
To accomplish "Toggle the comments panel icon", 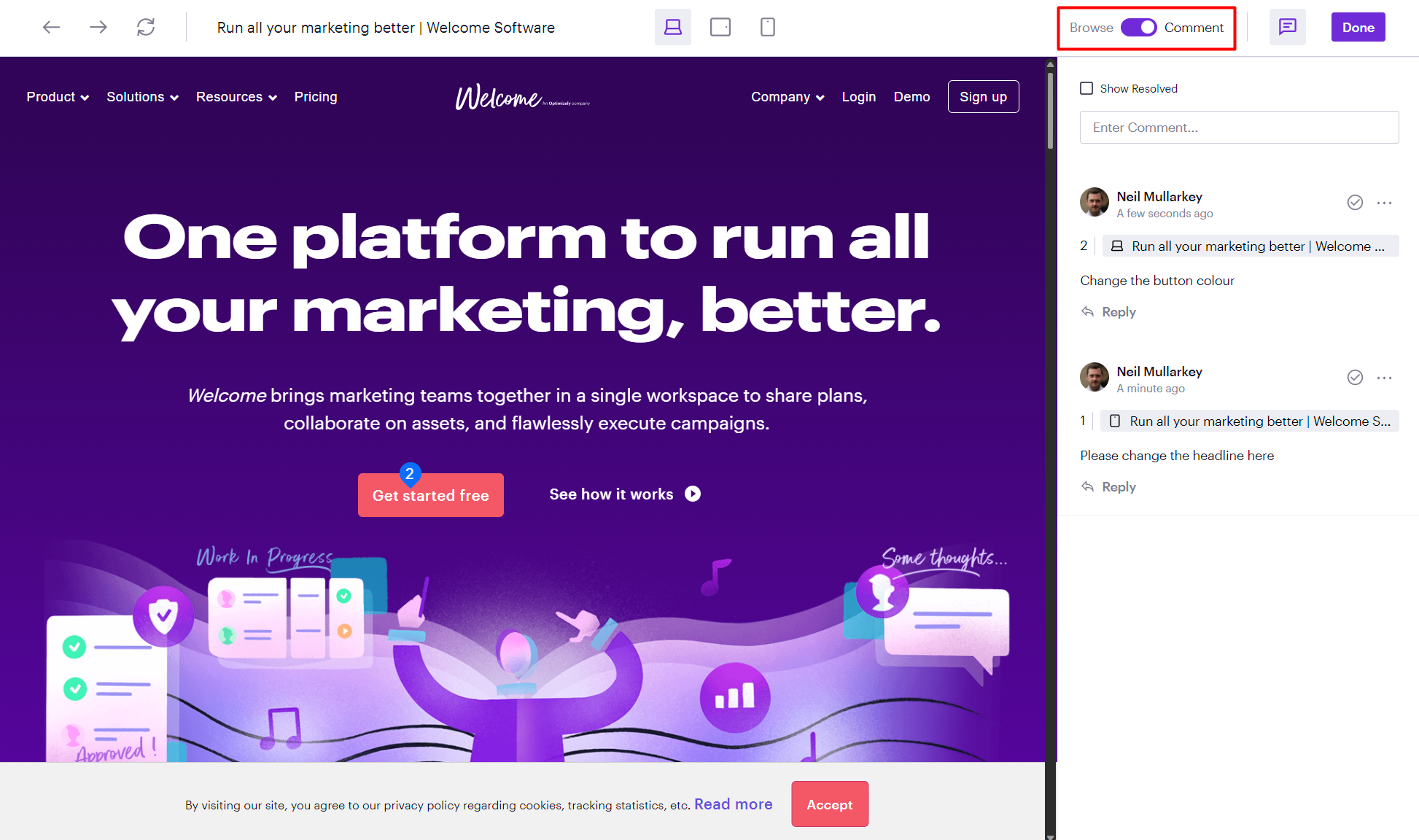I will point(1288,28).
